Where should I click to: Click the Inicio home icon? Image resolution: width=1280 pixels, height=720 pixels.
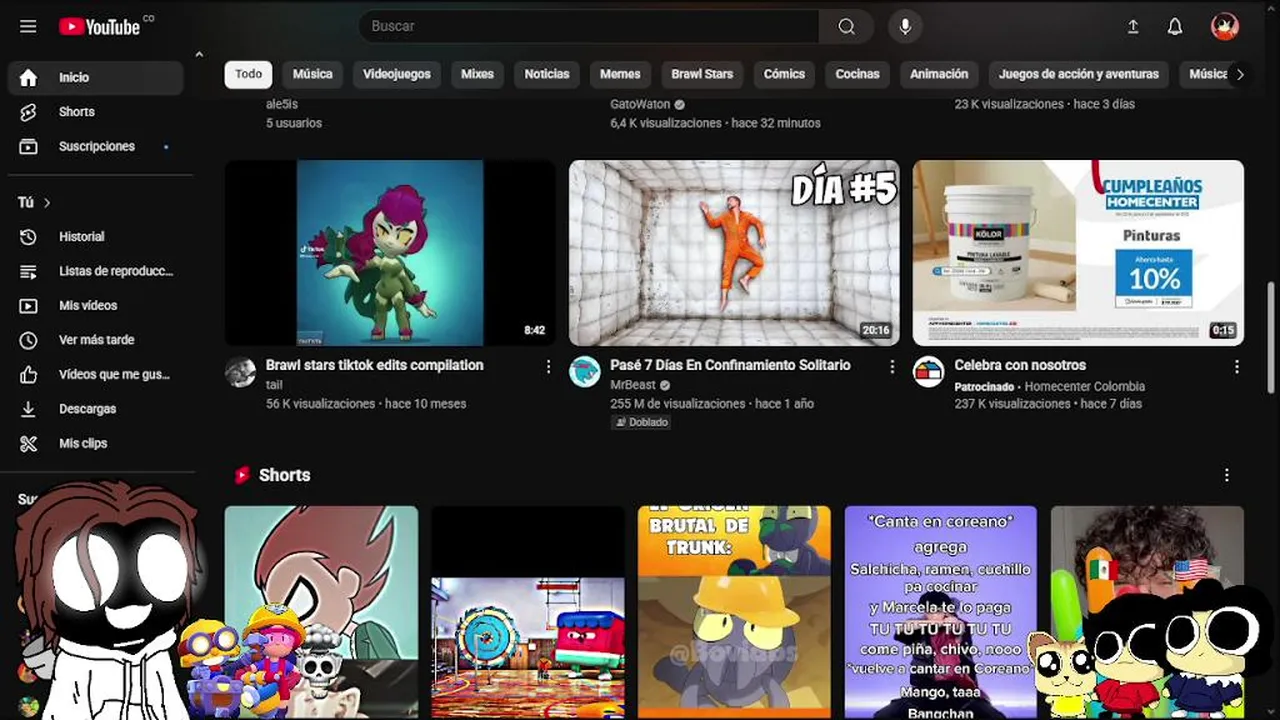28,78
